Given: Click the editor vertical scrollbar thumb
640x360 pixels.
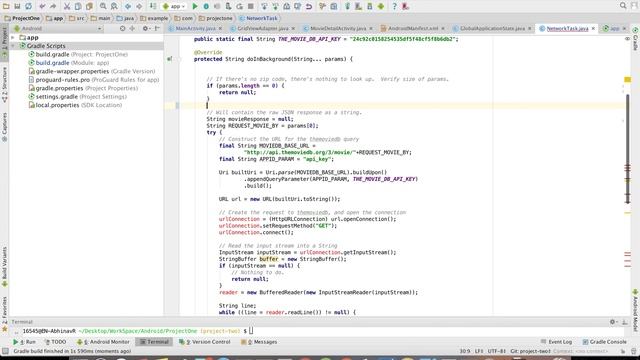Looking at the screenshot, I should tap(628, 149).
